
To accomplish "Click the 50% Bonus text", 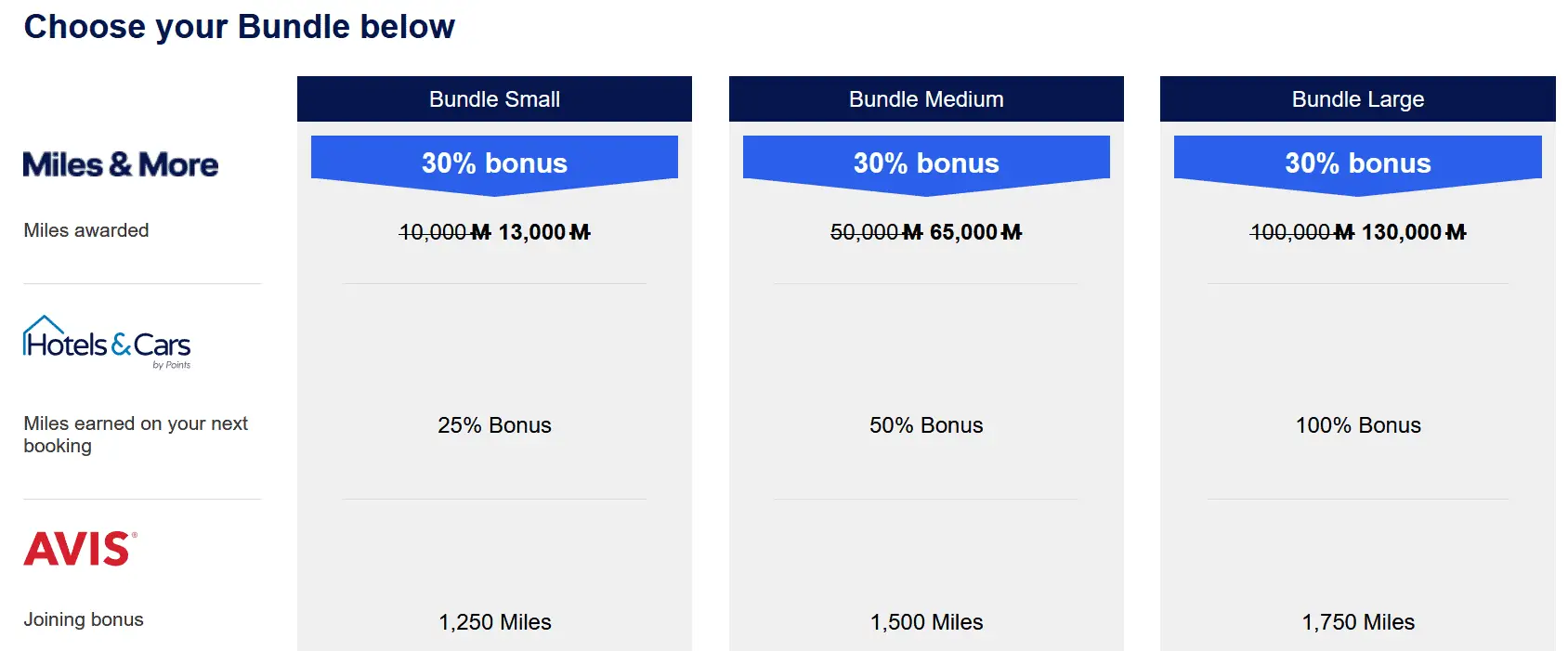I will pyautogui.click(x=926, y=425).
